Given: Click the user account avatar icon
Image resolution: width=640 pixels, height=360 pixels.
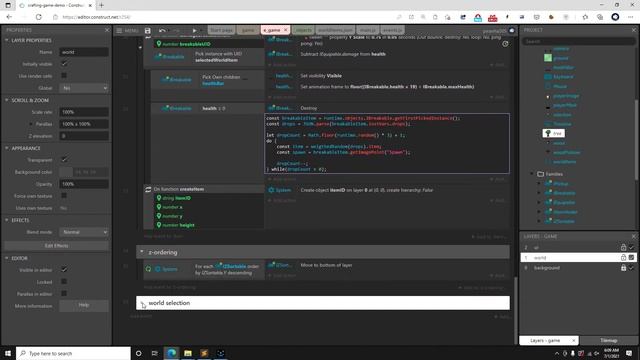Looking at the screenshot, I should pyautogui.click(x=512, y=31).
